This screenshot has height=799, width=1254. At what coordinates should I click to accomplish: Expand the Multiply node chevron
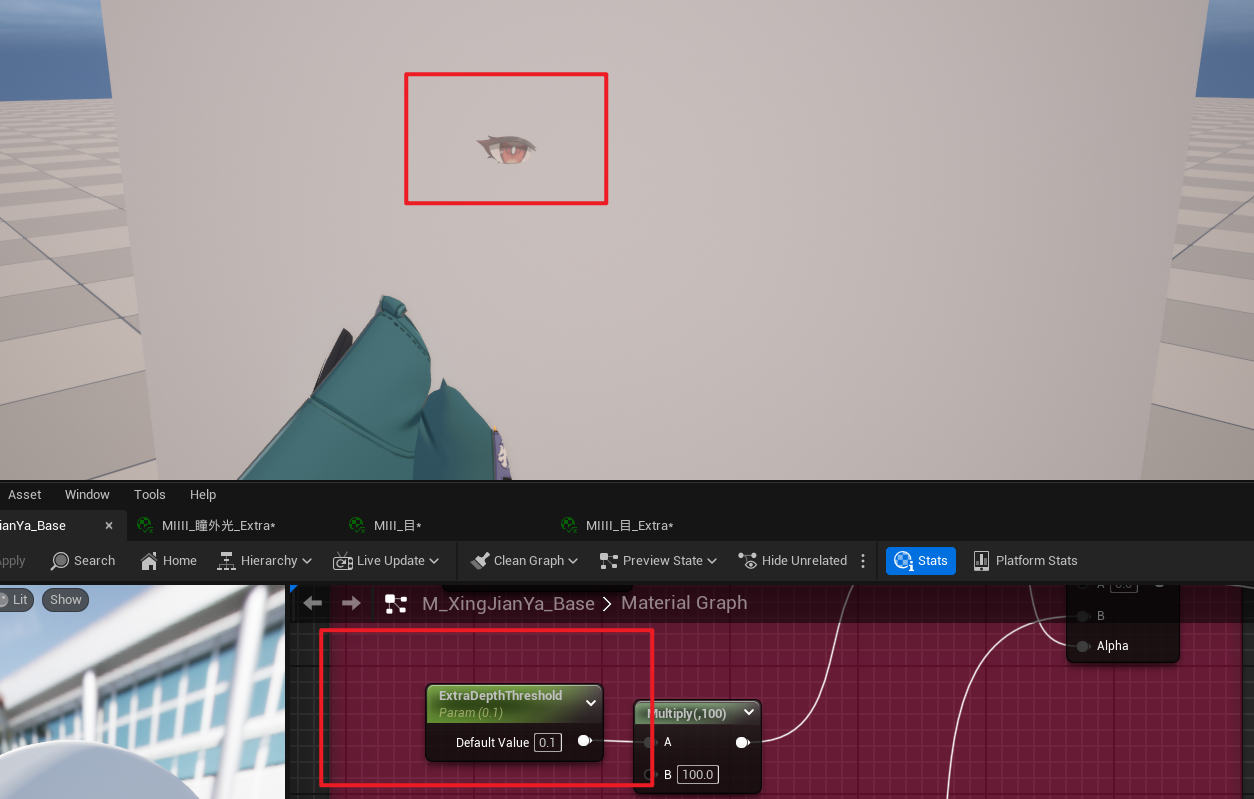[x=748, y=713]
